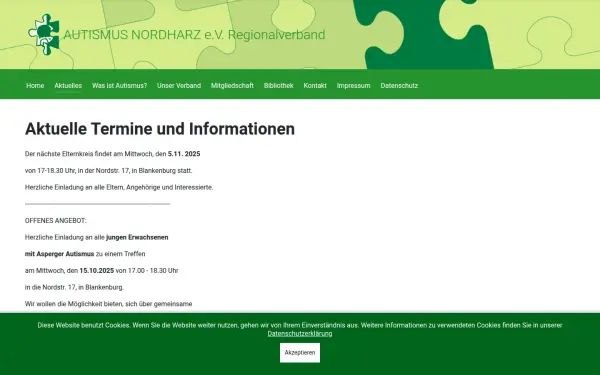600x375 pixels.
Task: Click the Autismus Nordharz puzzle logo
Action: pyautogui.click(x=44, y=34)
